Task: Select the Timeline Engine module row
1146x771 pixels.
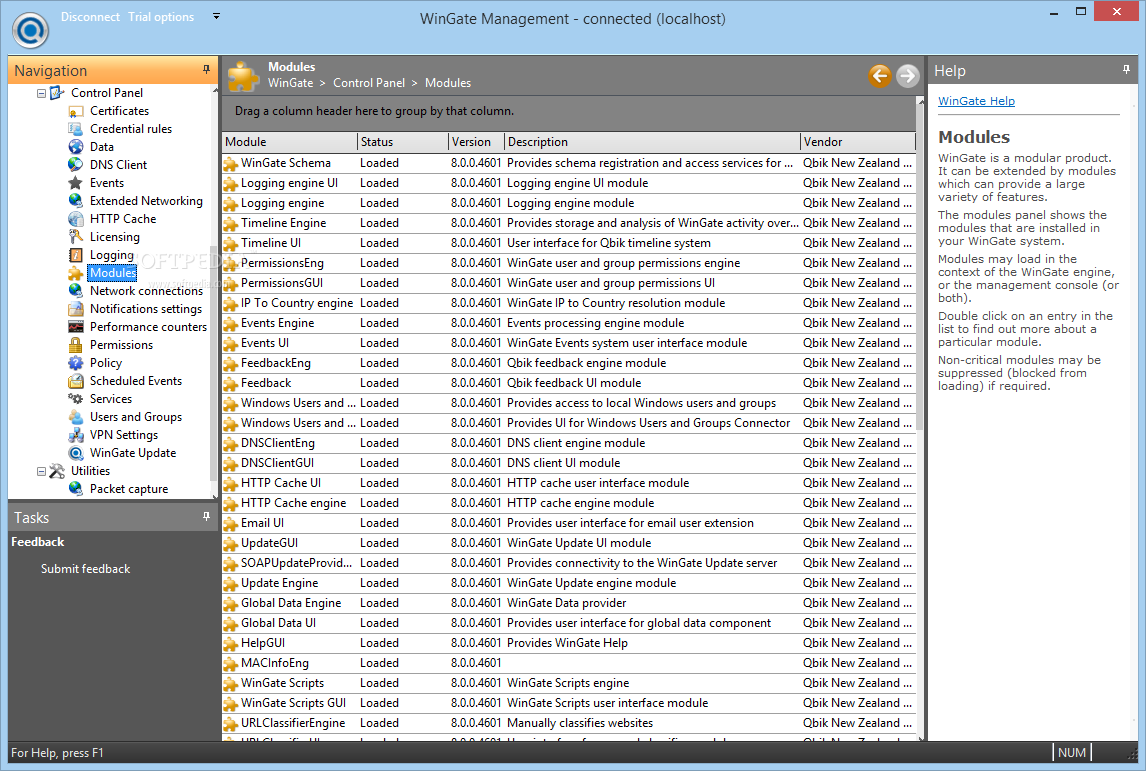Action: (569, 223)
